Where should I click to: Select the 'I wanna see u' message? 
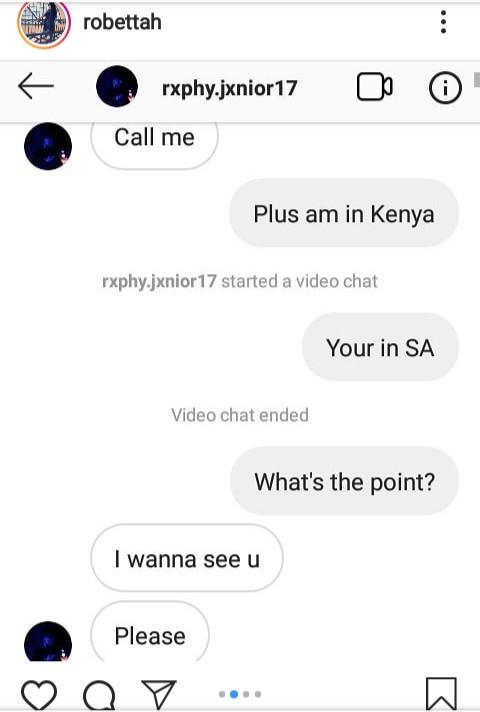point(187,558)
